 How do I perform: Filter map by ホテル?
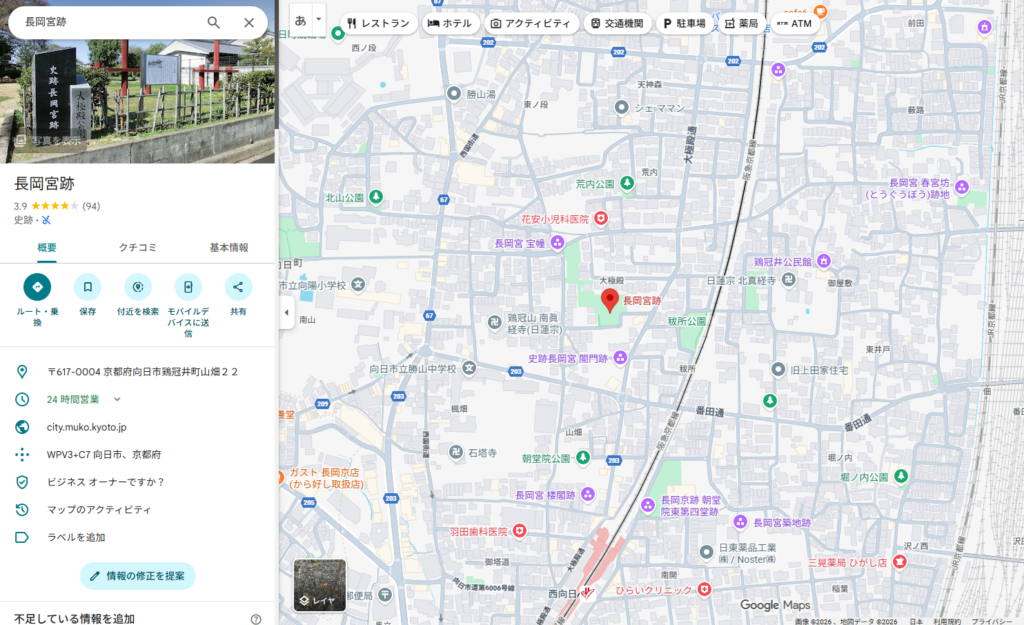pos(449,23)
